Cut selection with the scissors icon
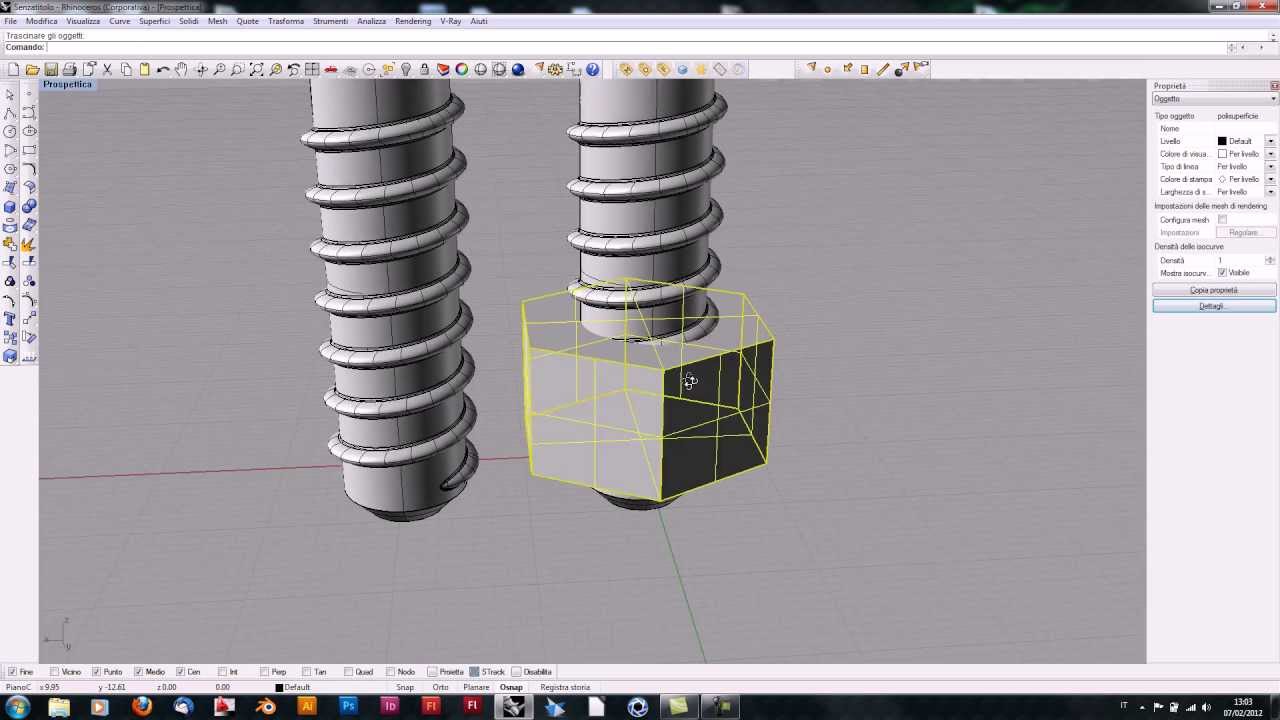The height and width of the screenshot is (720, 1280). click(x=108, y=70)
